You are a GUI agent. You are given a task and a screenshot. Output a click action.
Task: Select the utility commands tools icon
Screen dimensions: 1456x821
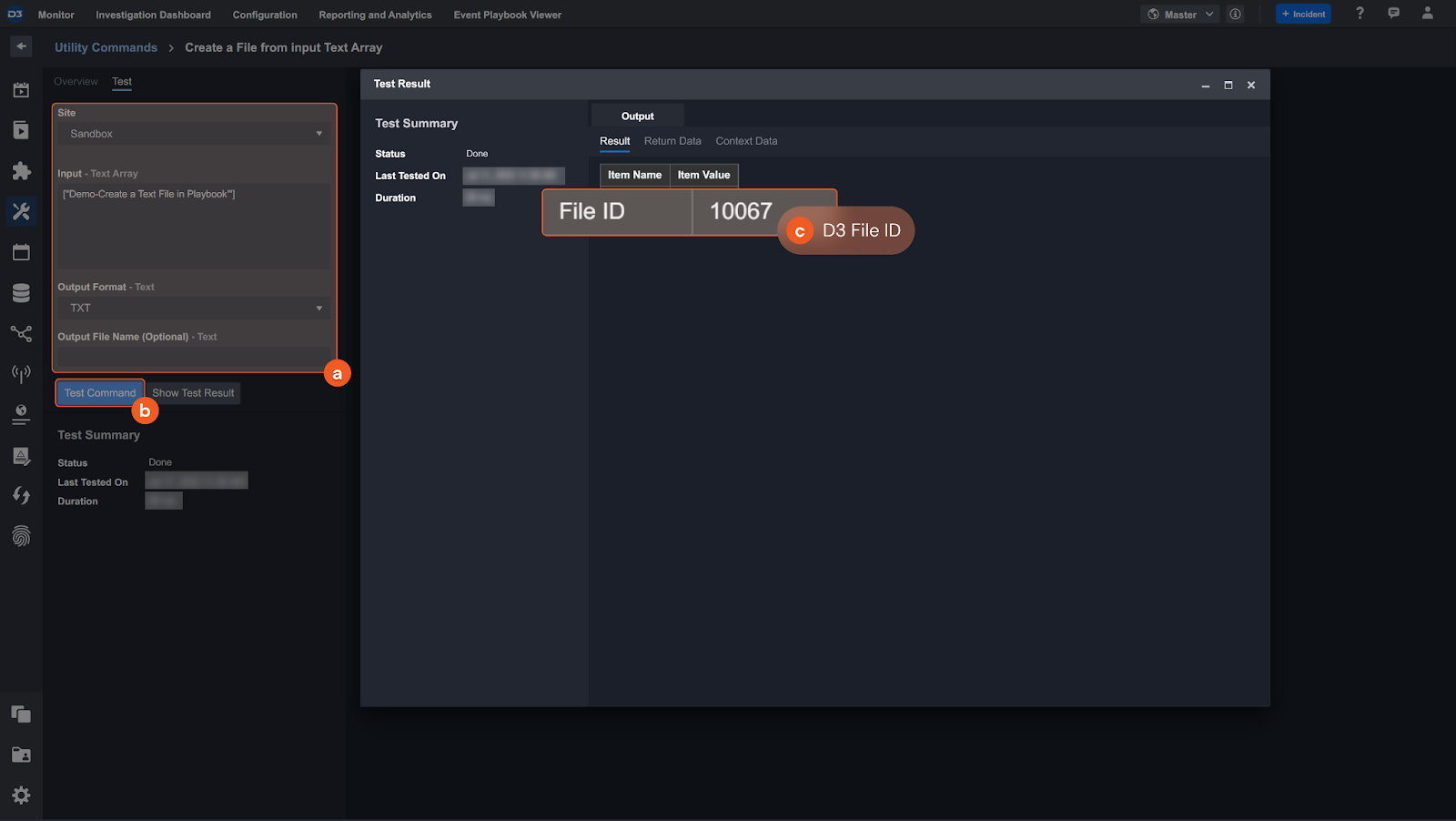tap(21, 211)
